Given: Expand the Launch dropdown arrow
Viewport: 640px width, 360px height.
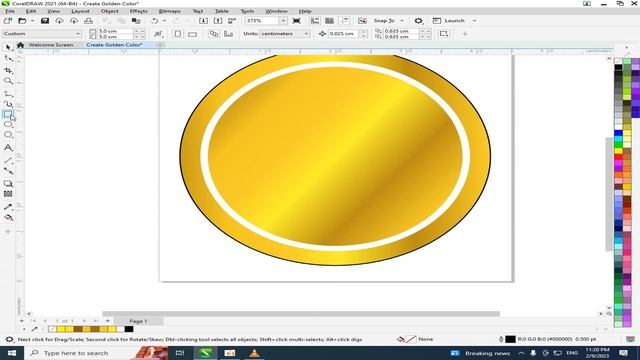Looking at the screenshot, I should pos(474,21).
